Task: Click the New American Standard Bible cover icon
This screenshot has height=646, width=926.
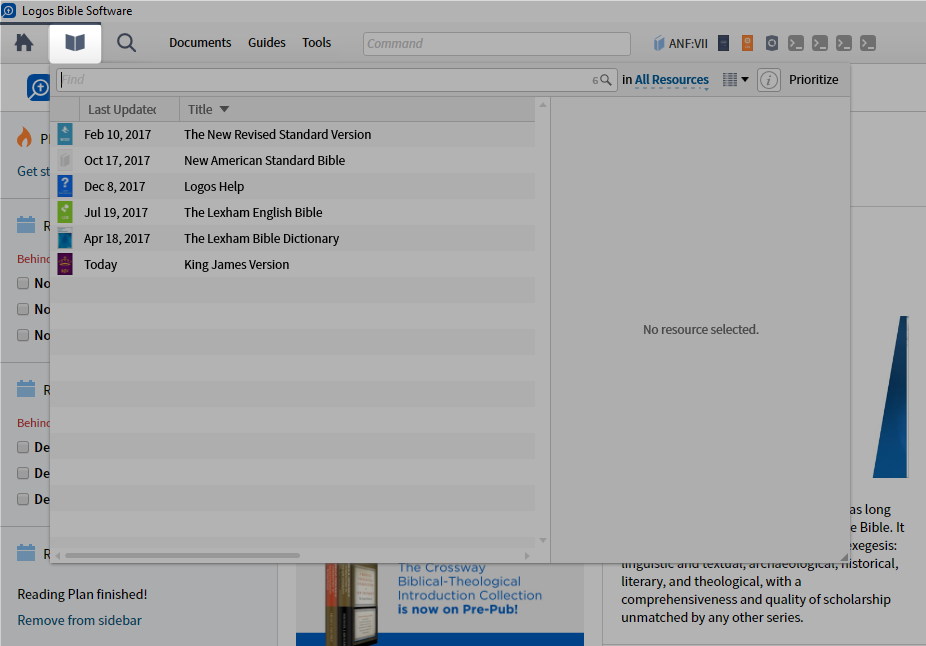Action: pos(65,160)
